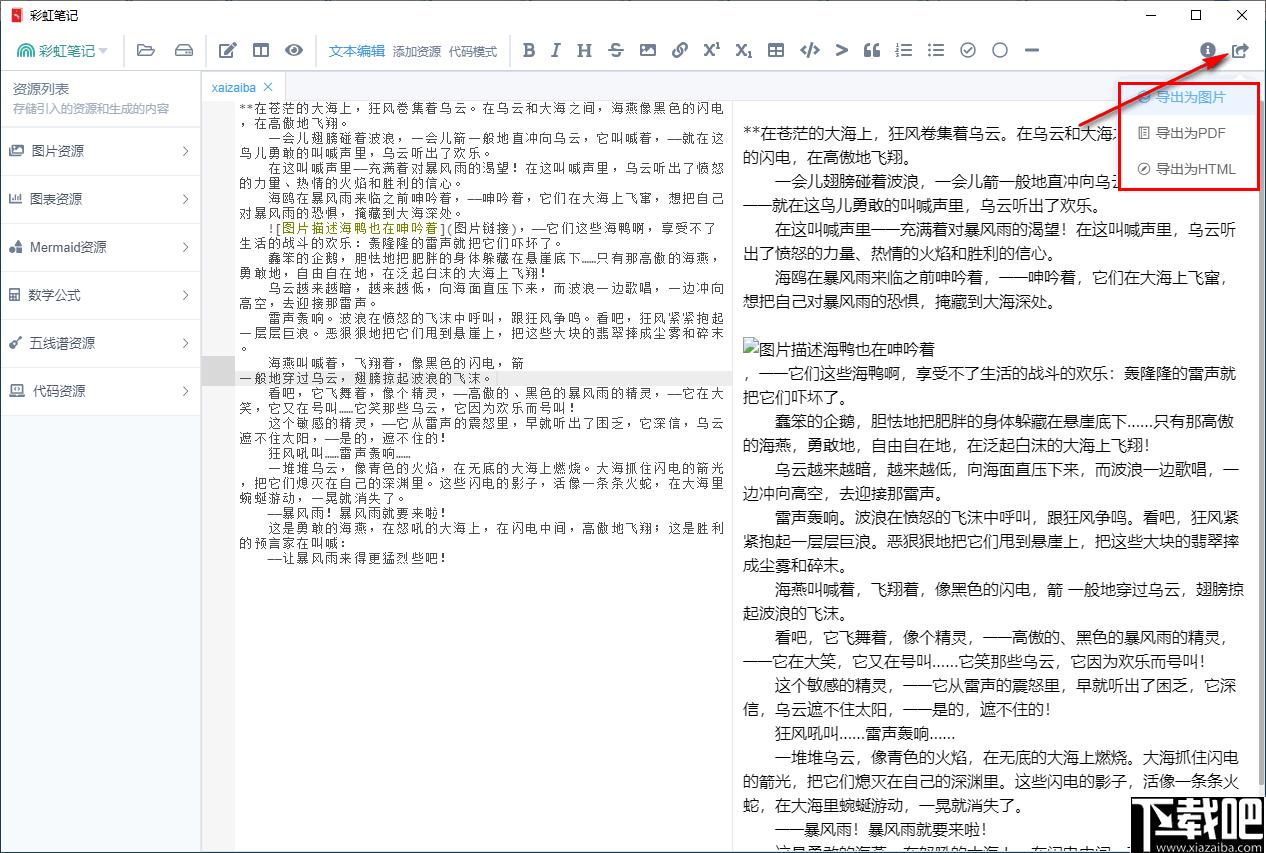Choose 导出为HTML from the export menu
This screenshot has width=1266, height=853.
point(1192,169)
